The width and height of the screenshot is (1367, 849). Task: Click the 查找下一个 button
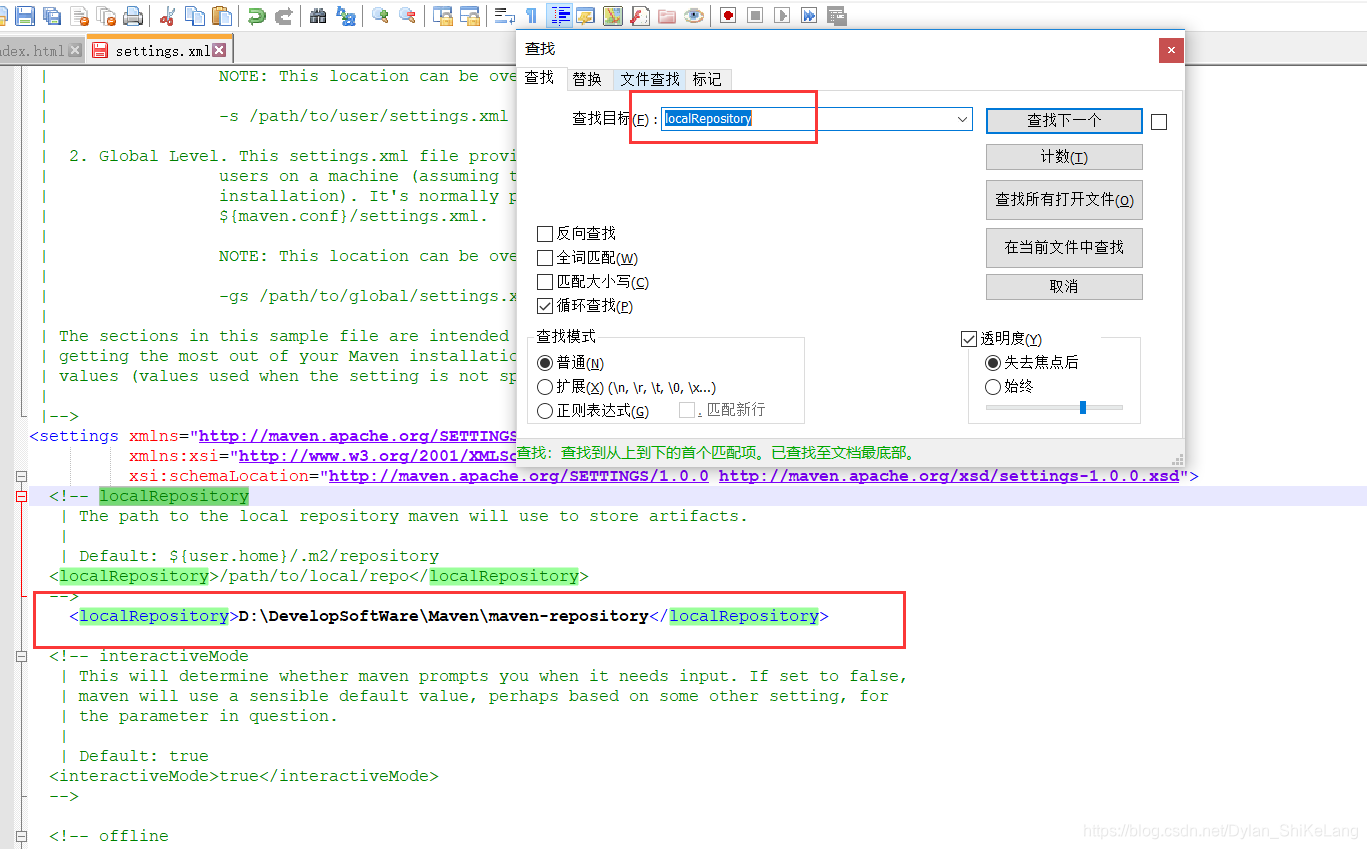[x=1064, y=120]
